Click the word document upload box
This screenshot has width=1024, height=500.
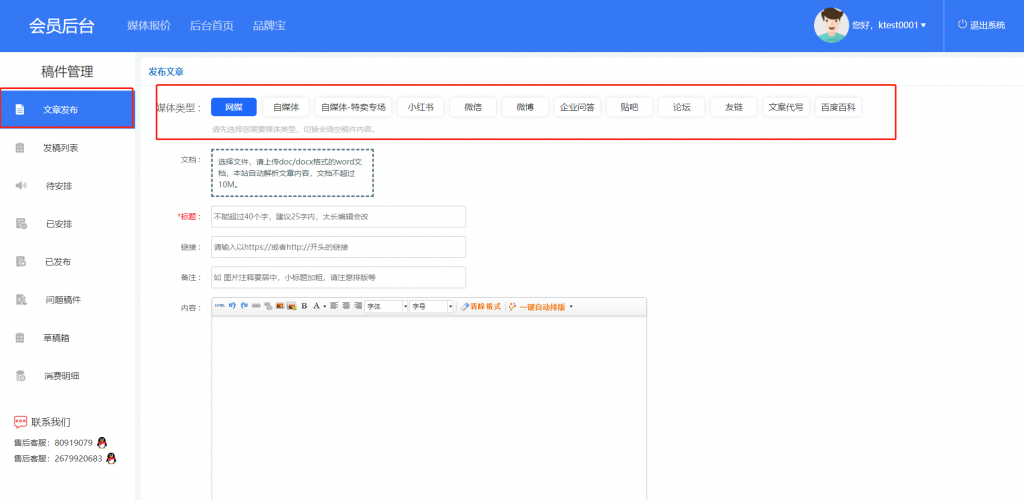(x=293, y=173)
